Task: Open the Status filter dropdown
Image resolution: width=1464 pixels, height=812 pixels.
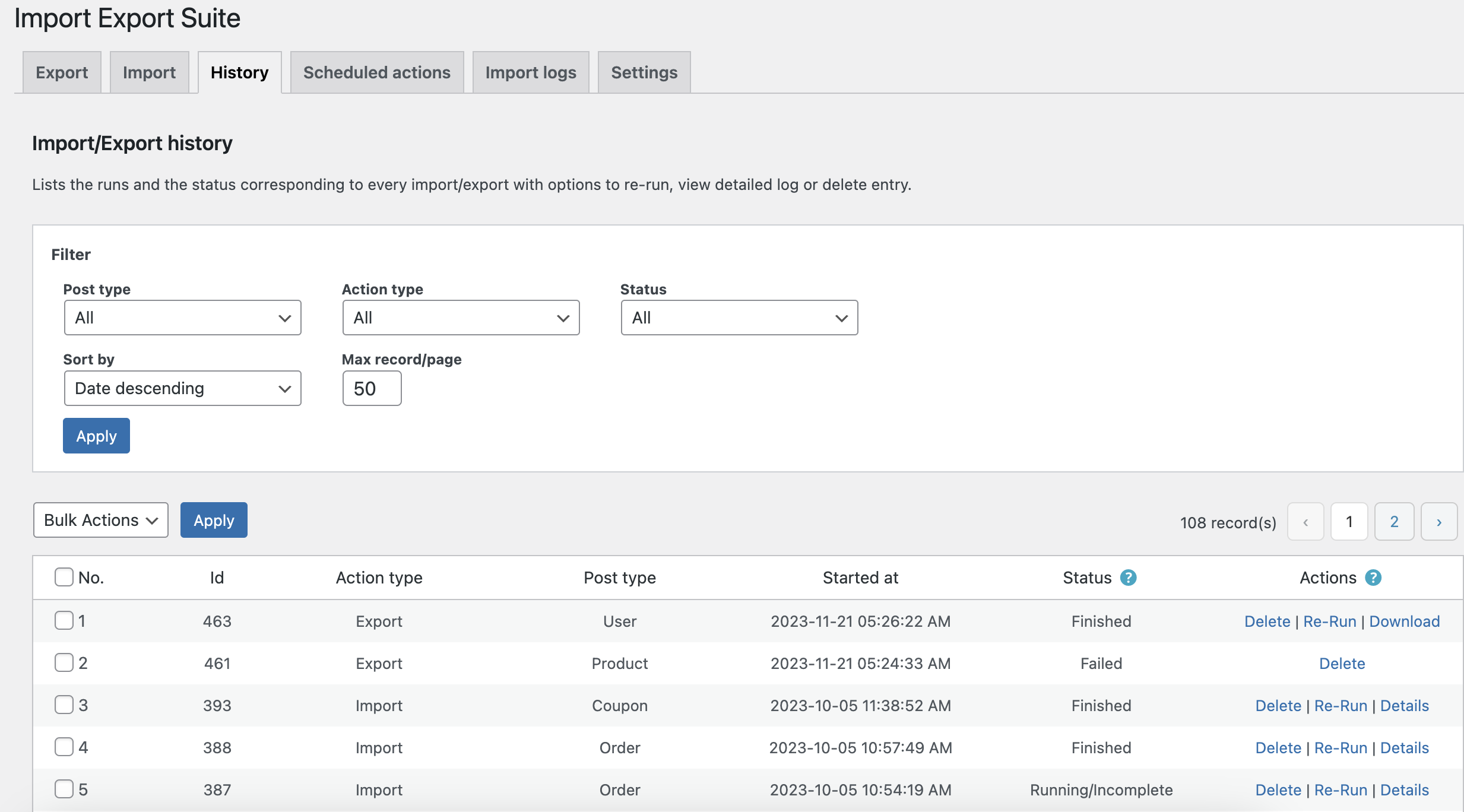Action: coord(739,318)
